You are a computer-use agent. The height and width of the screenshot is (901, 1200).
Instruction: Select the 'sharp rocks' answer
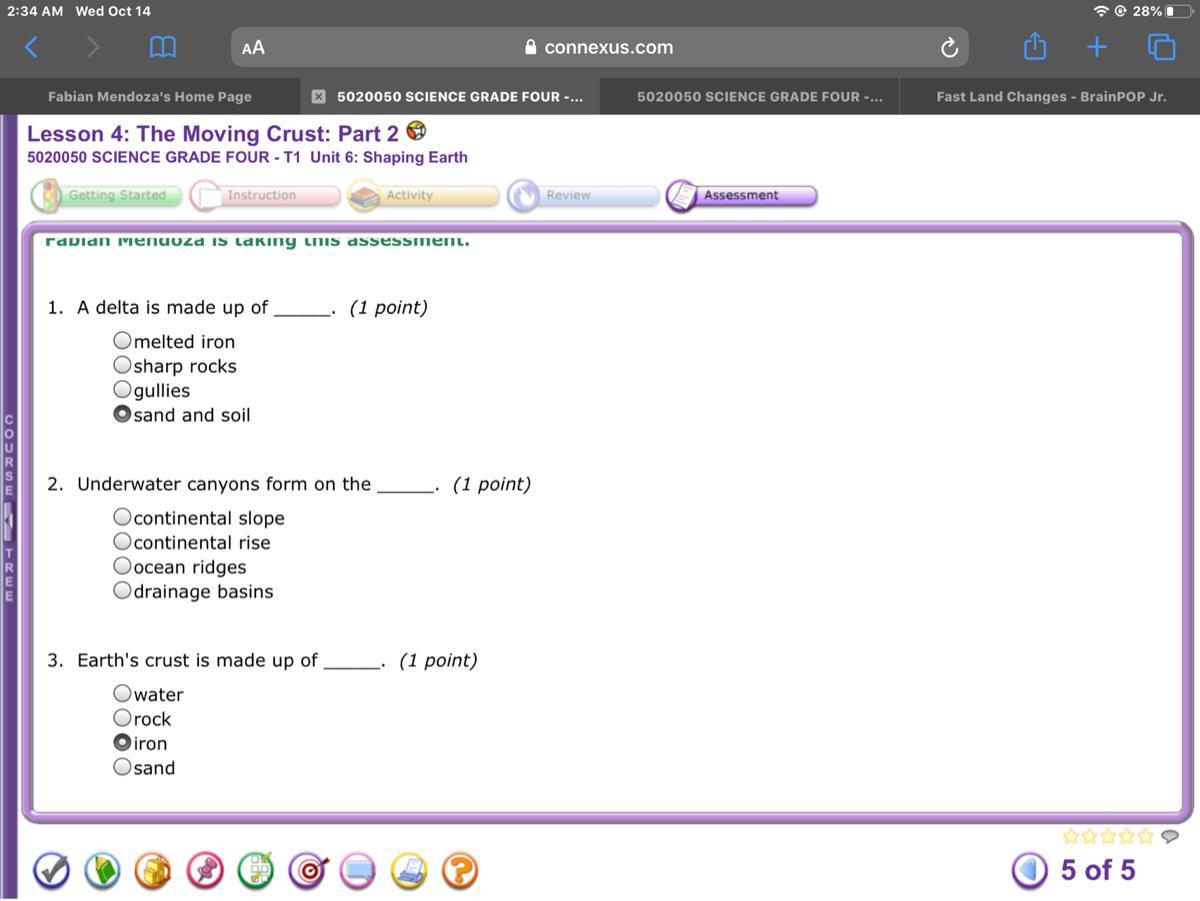pos(122,365)
